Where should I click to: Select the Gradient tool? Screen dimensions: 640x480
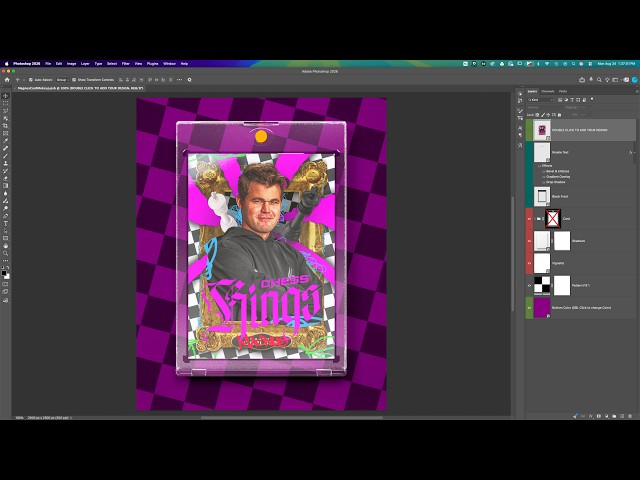[x=6, y=185]
